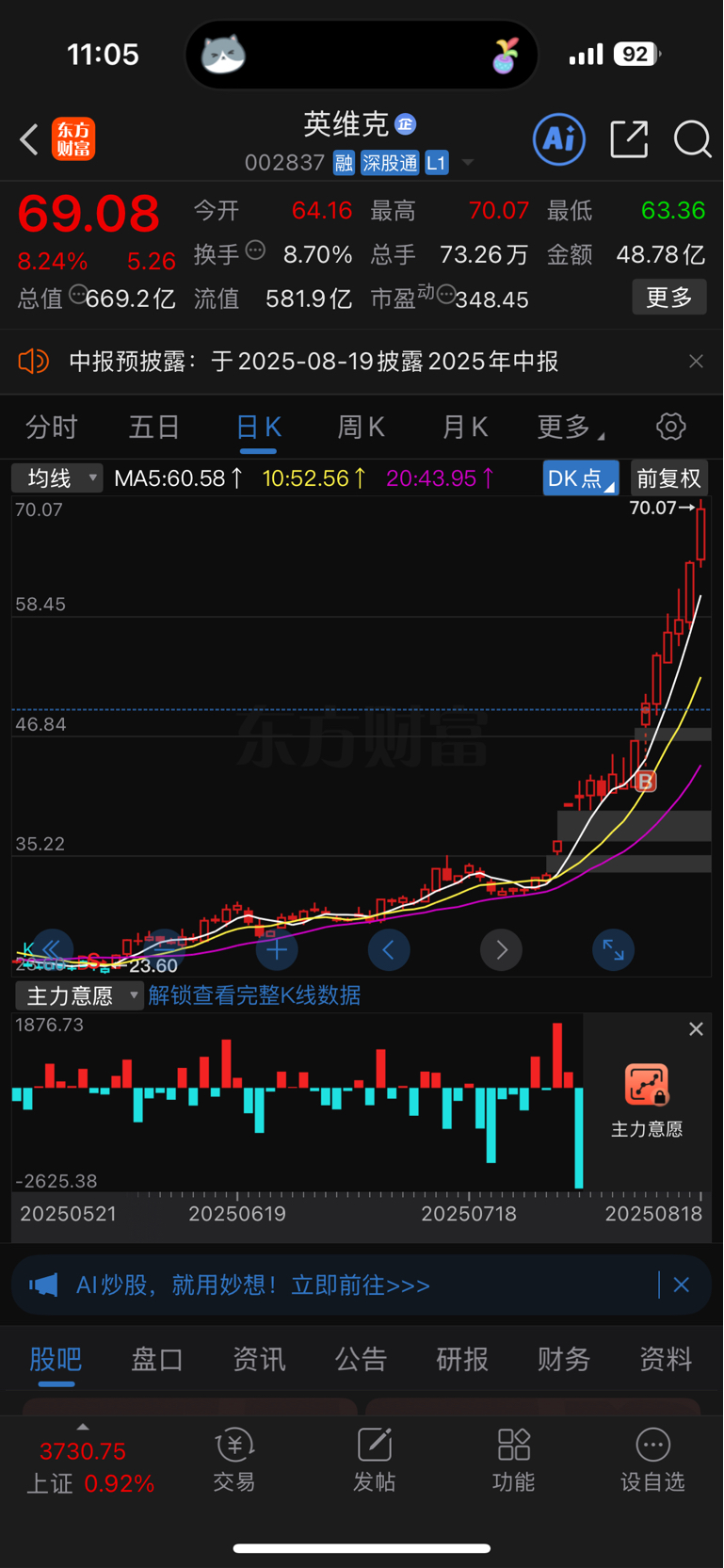
Task: Switch to 资讯 tab
Action: point(259,1359)
